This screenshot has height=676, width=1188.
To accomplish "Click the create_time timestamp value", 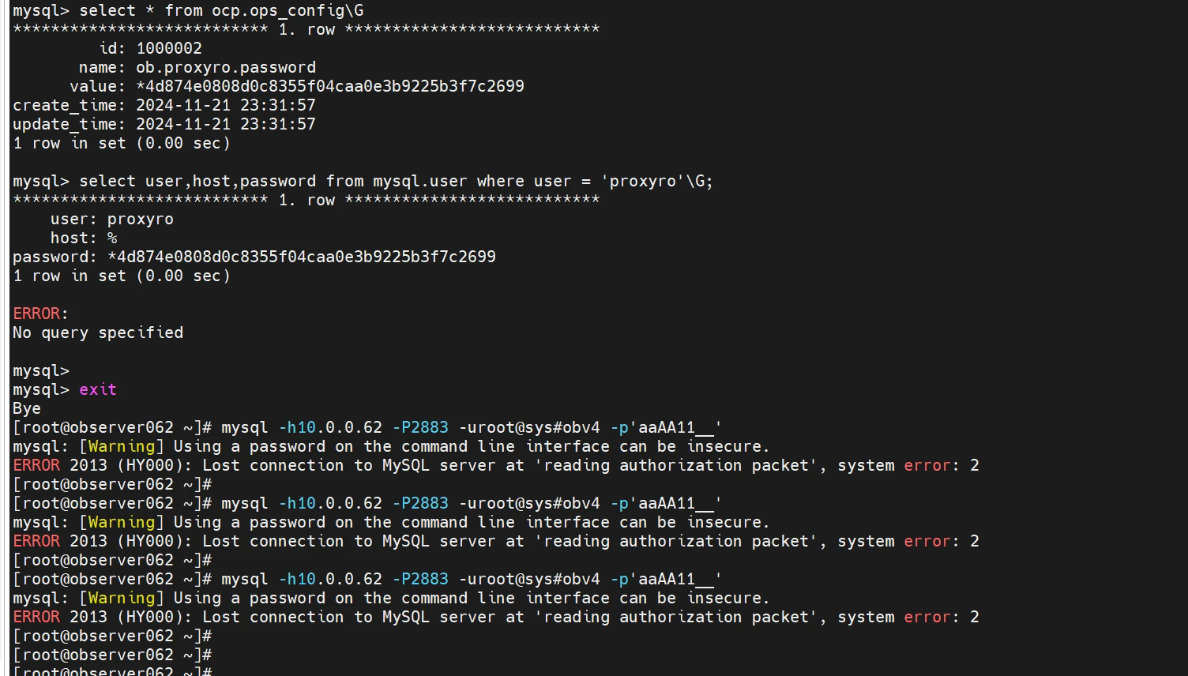I will (226, 106).
